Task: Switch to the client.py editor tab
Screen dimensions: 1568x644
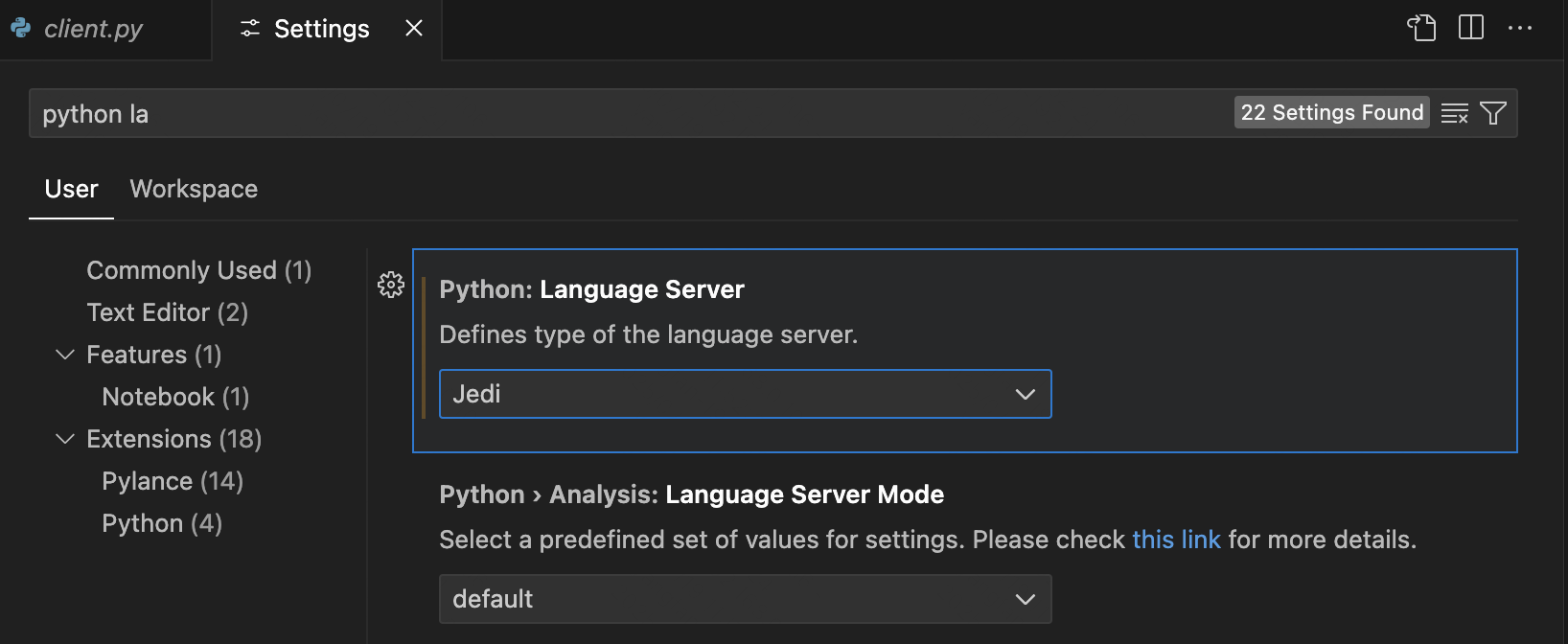Action: click(x=93, y=29)
